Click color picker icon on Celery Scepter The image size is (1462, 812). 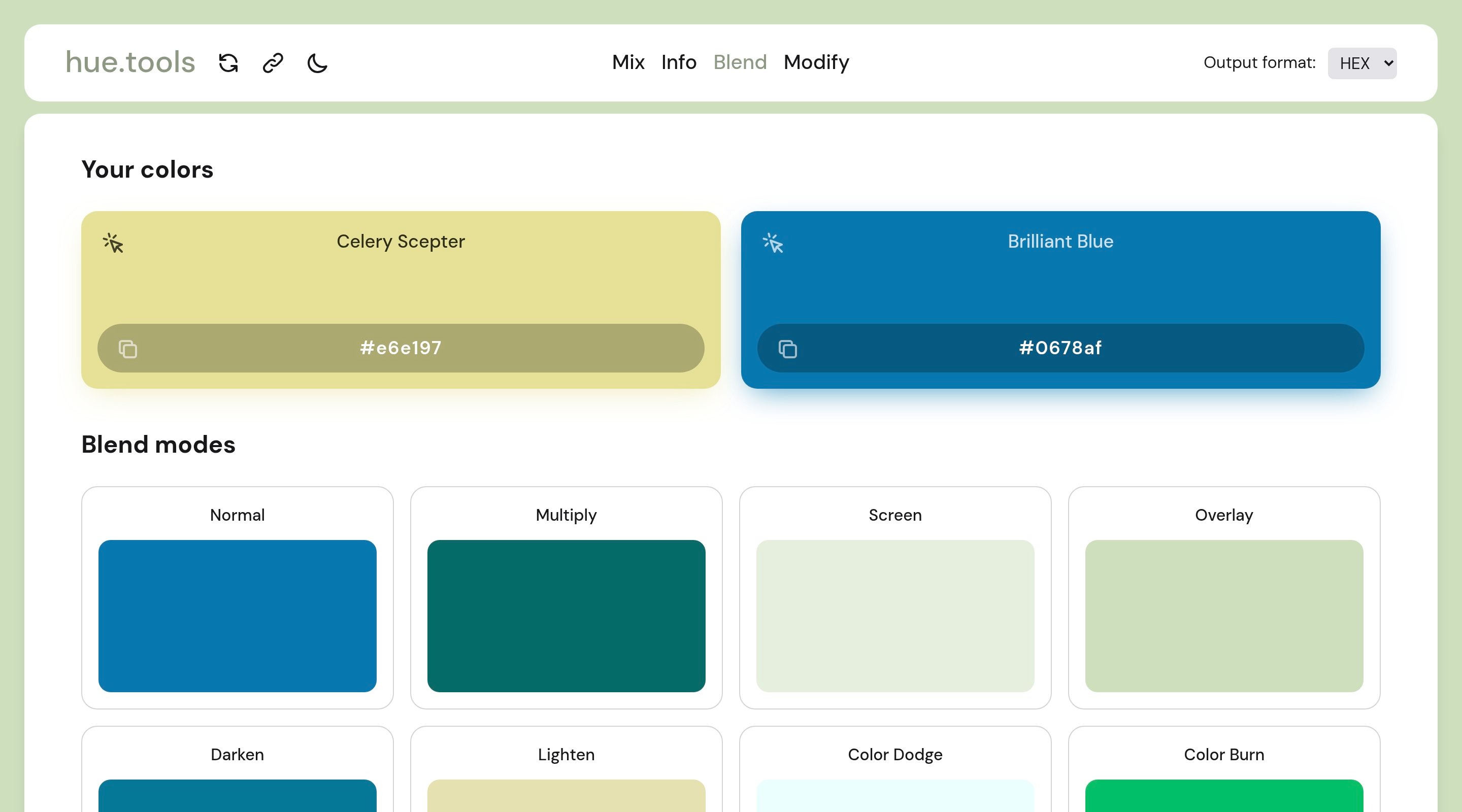[114, 243]
